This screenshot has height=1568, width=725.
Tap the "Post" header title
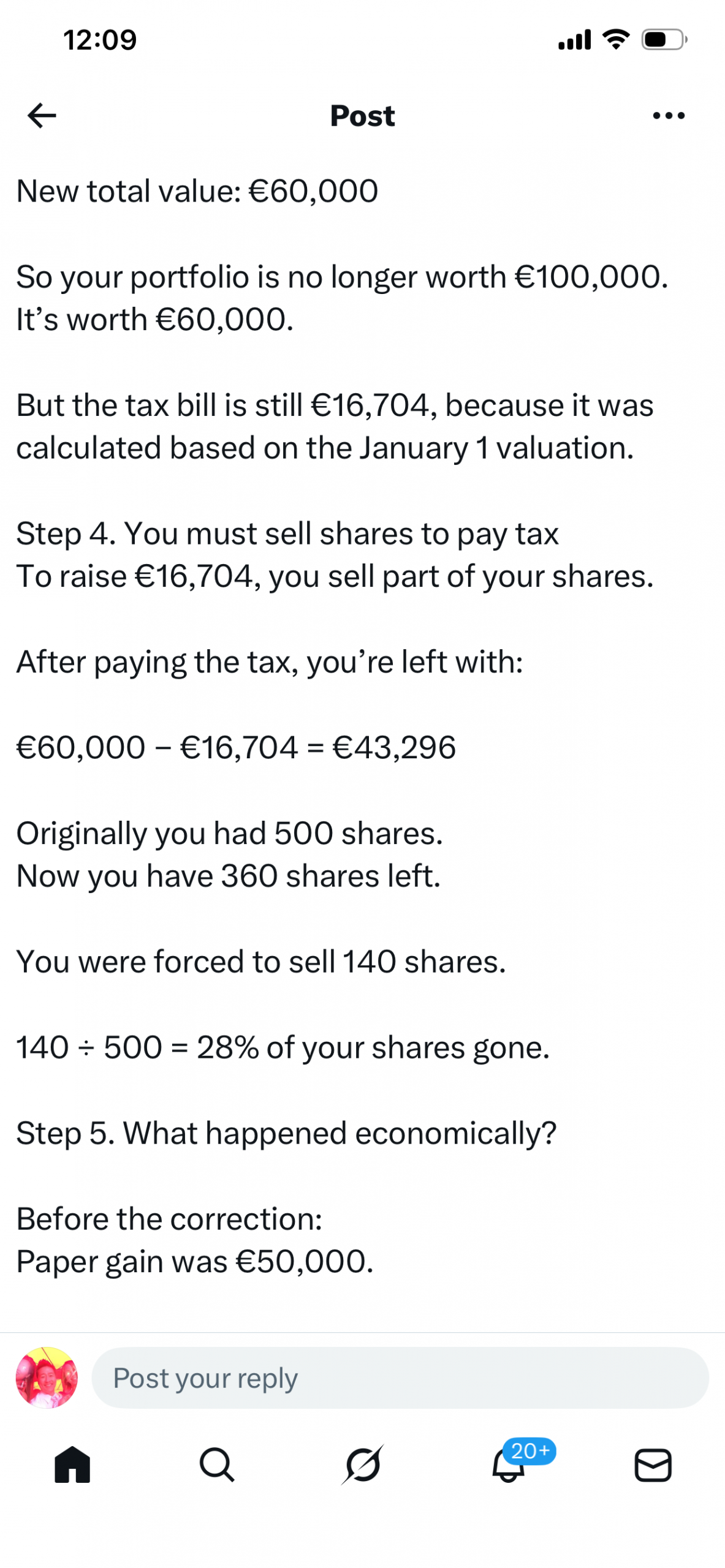[362, 116]
